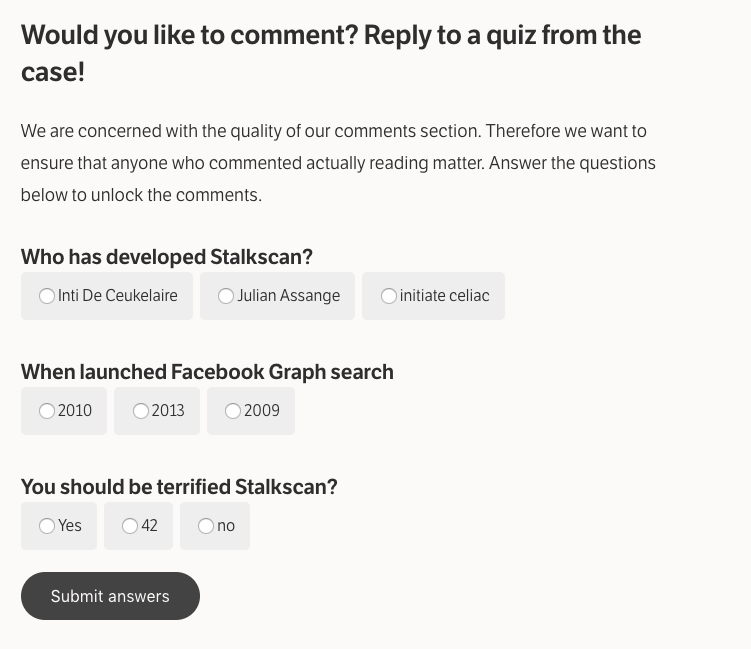Viewport: 751px width, 649px height.
Task: Choose the Julian Assange radio option
Action: (x=226, y=296)
